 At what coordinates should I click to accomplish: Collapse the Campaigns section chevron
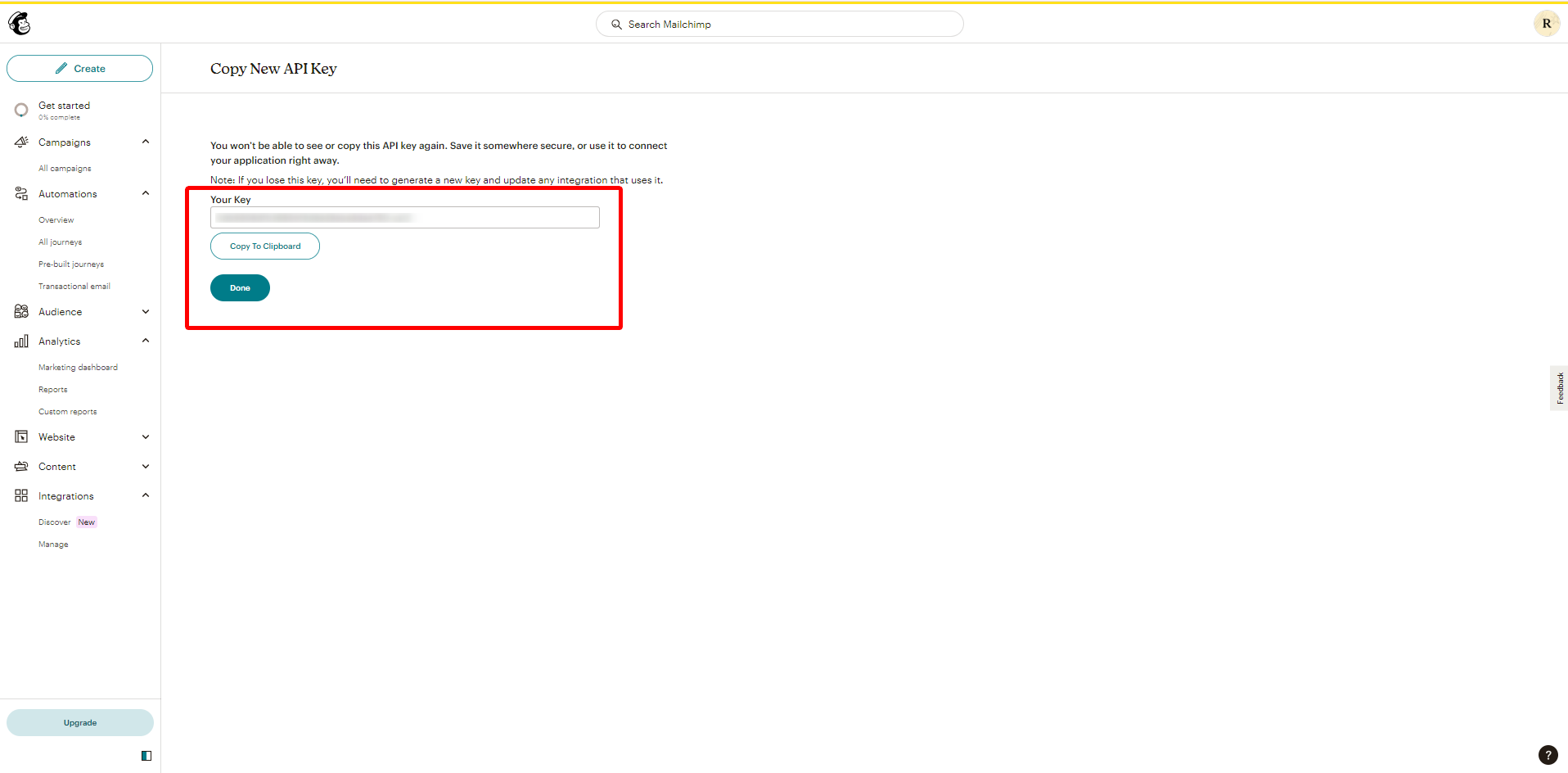coord(146,142)
